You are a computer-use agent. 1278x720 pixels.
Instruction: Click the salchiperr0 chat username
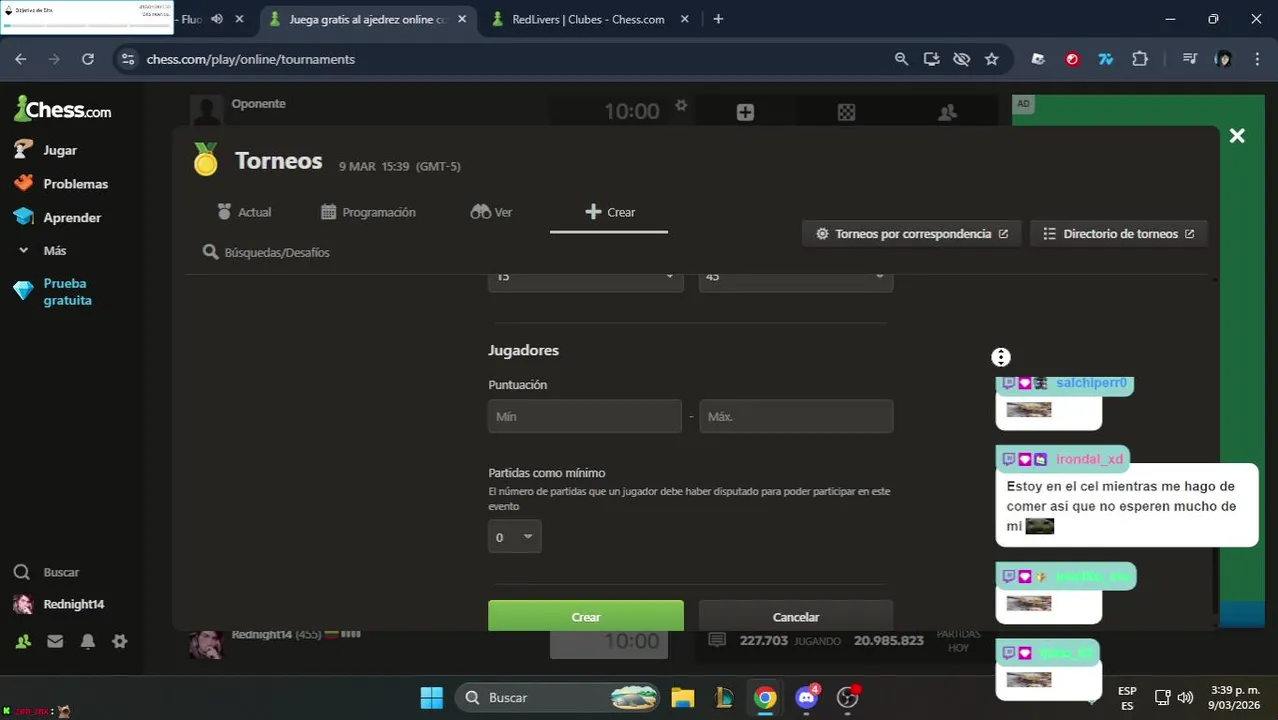click(1091, 383)
